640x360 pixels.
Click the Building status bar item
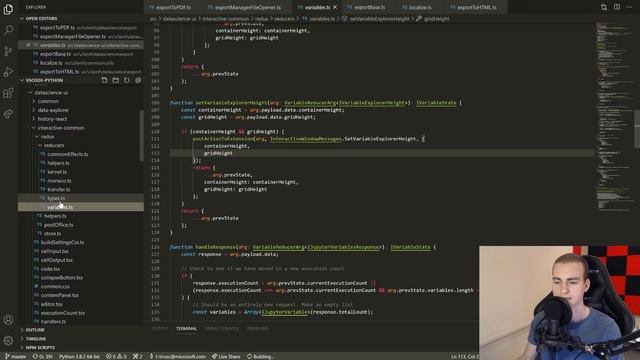pos(260,356)
